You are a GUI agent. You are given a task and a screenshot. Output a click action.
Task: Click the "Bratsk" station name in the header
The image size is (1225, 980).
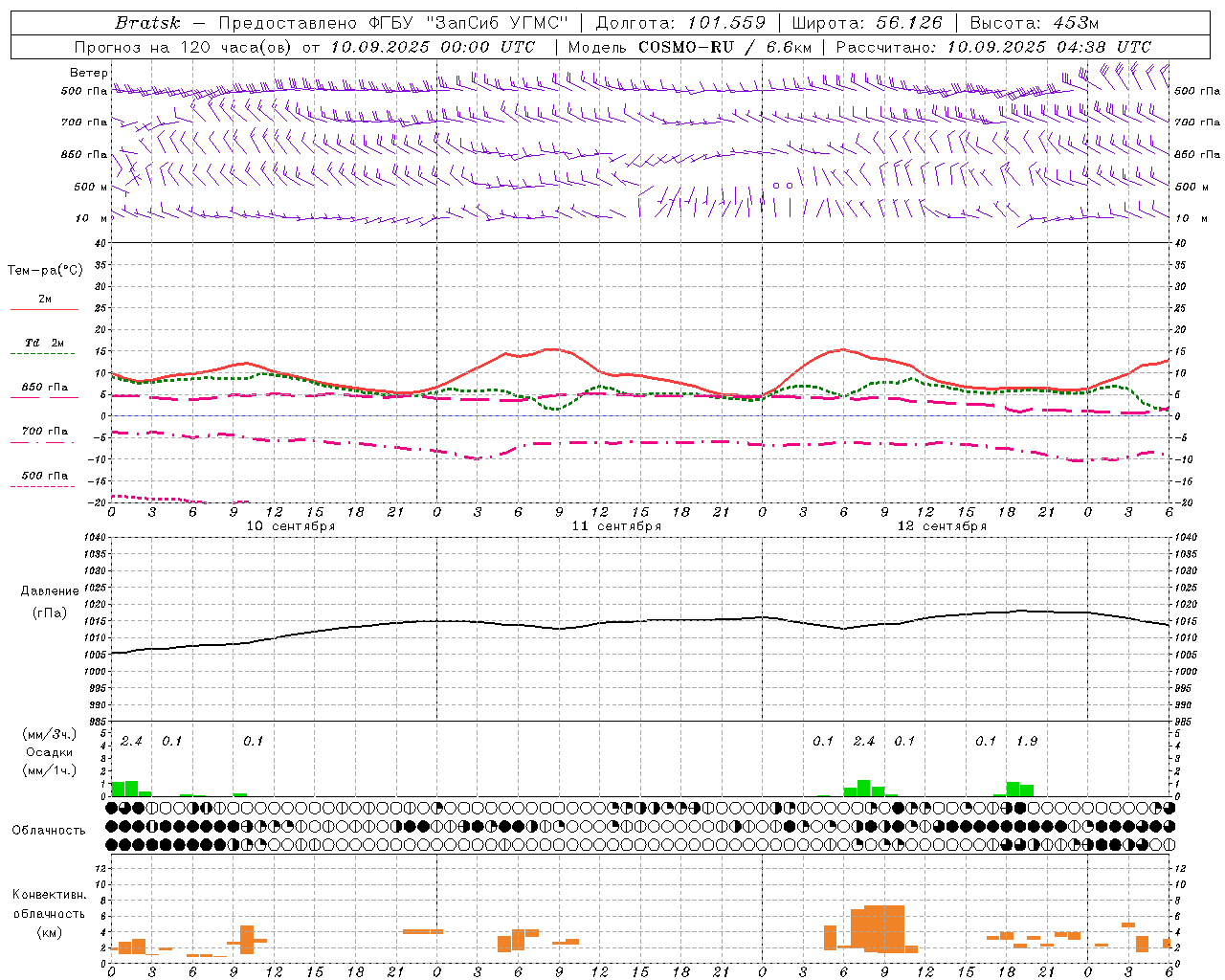coord(146,23)
